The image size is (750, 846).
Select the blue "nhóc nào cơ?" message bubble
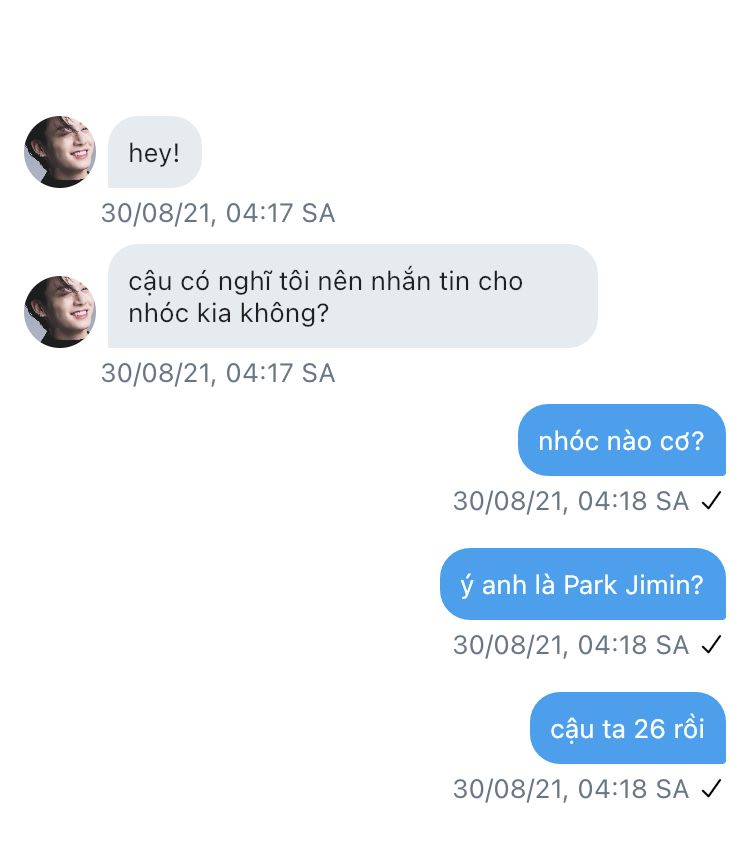click(621, 440)
